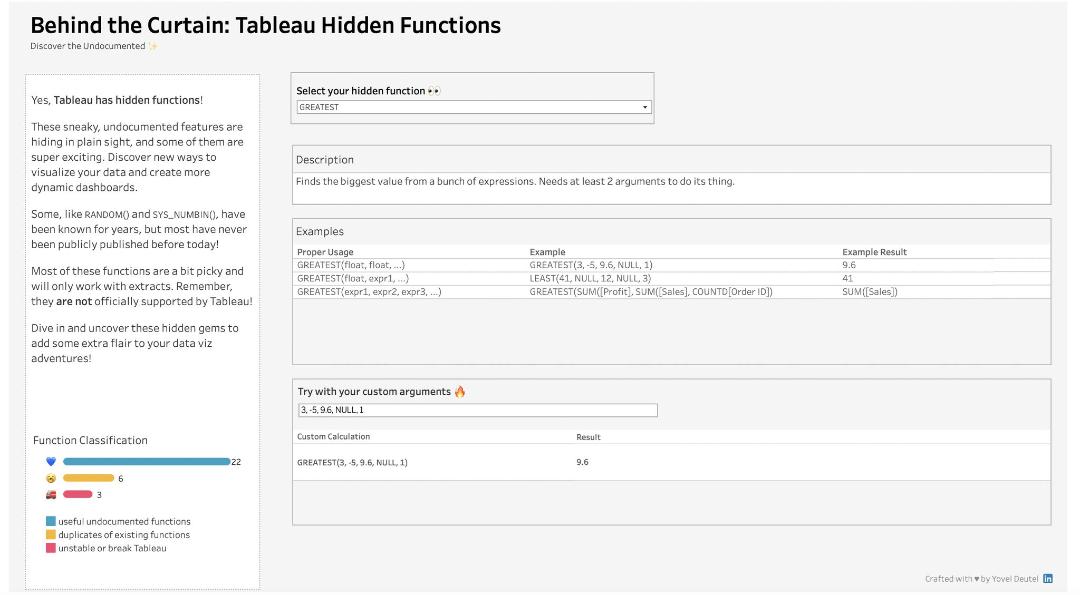
Task: Select the blue bar labeled 22
Action: [146, 462]
